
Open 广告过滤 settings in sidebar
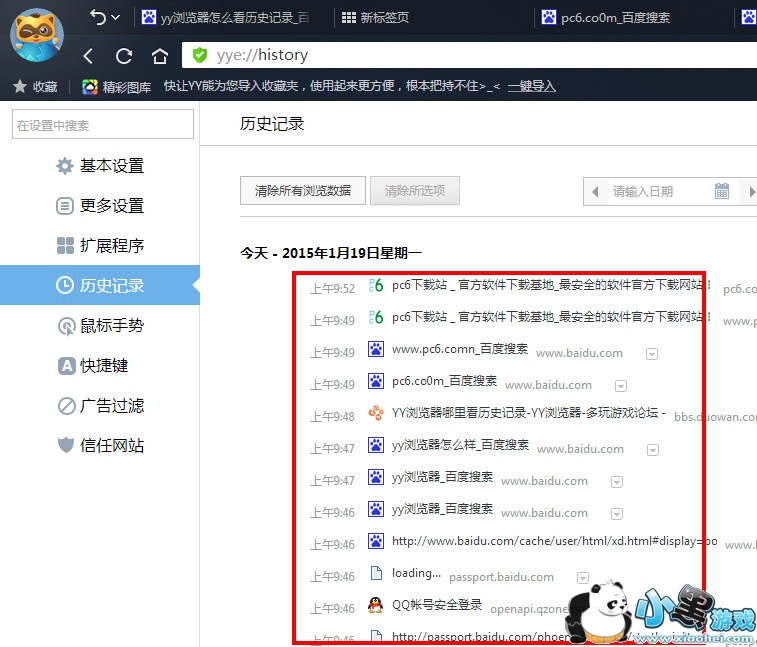[x=111, y=406]
